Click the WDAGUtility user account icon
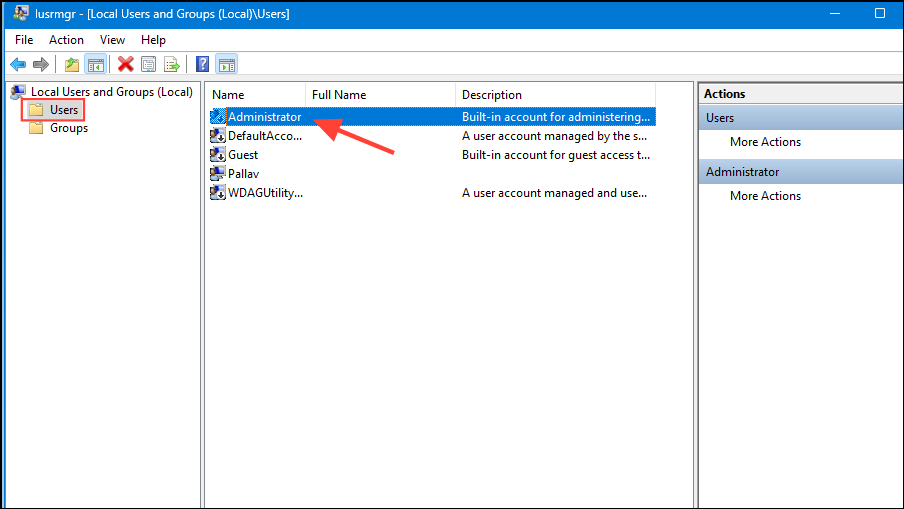This screenshot has height=509, width=904. [x=217, y=193]
